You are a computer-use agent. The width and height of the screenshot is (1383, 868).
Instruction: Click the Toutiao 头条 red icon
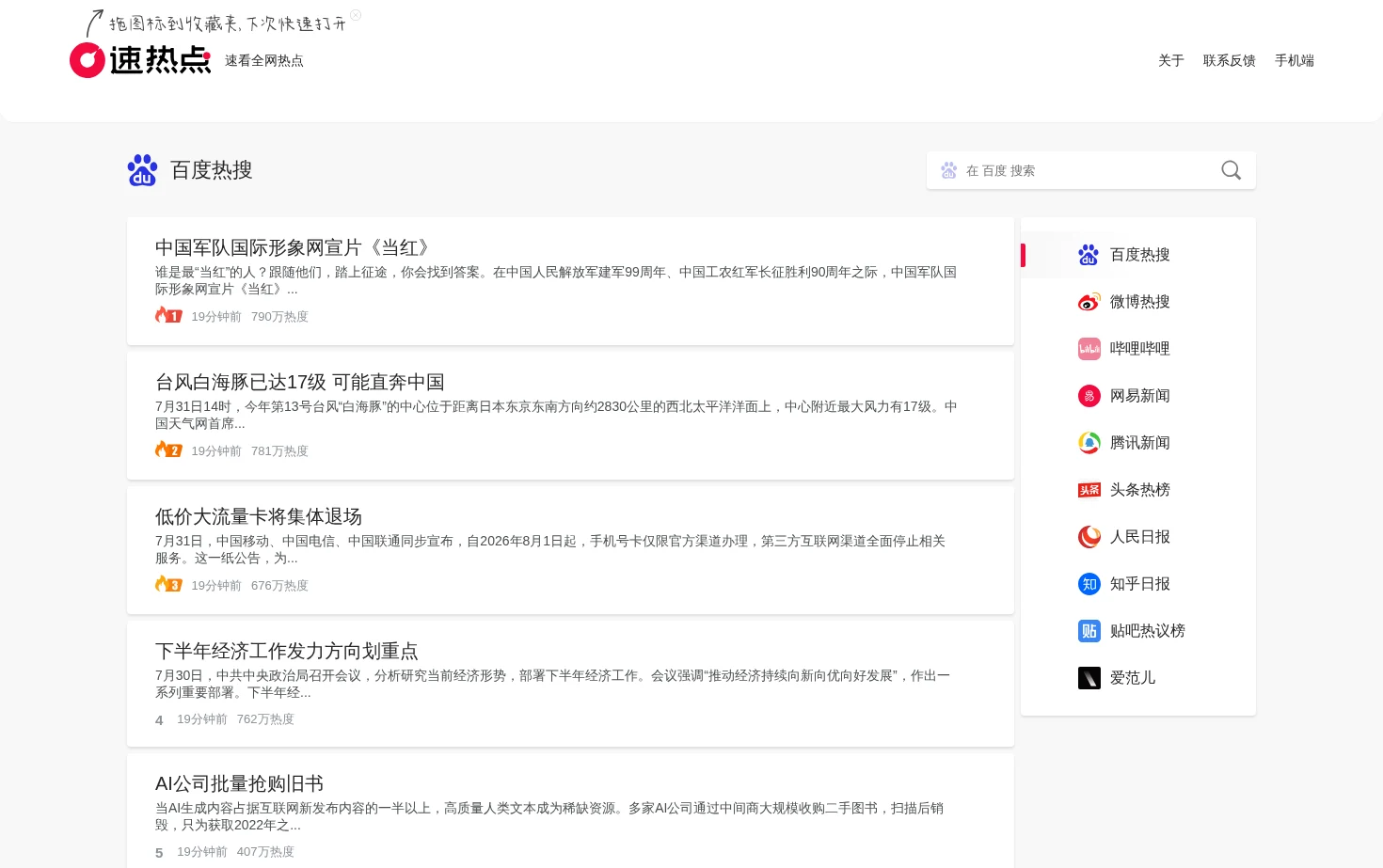pyautogui.click(x=1089, y=490)
